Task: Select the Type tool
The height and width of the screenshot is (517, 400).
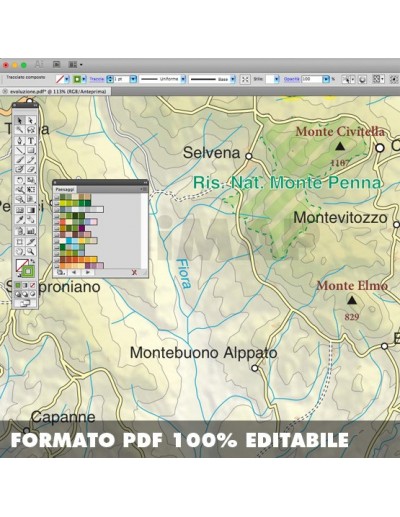Action: 30,141
